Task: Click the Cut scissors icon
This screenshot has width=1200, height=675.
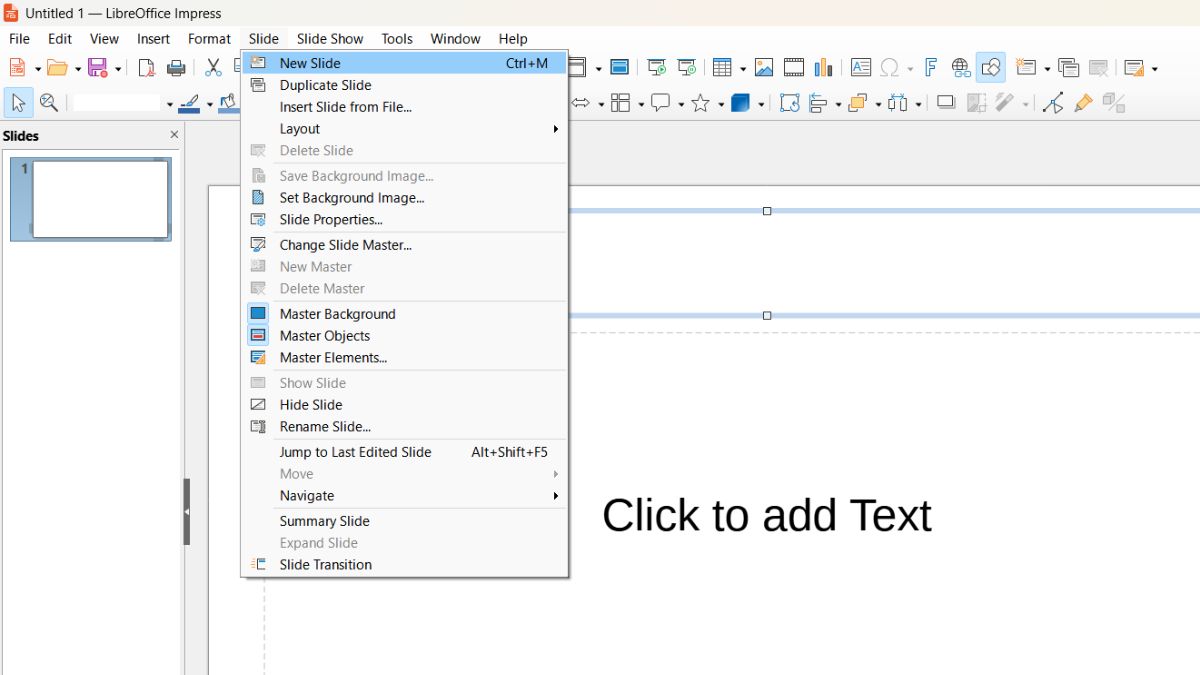Action: pyautogui.click(x=213, y=68)
